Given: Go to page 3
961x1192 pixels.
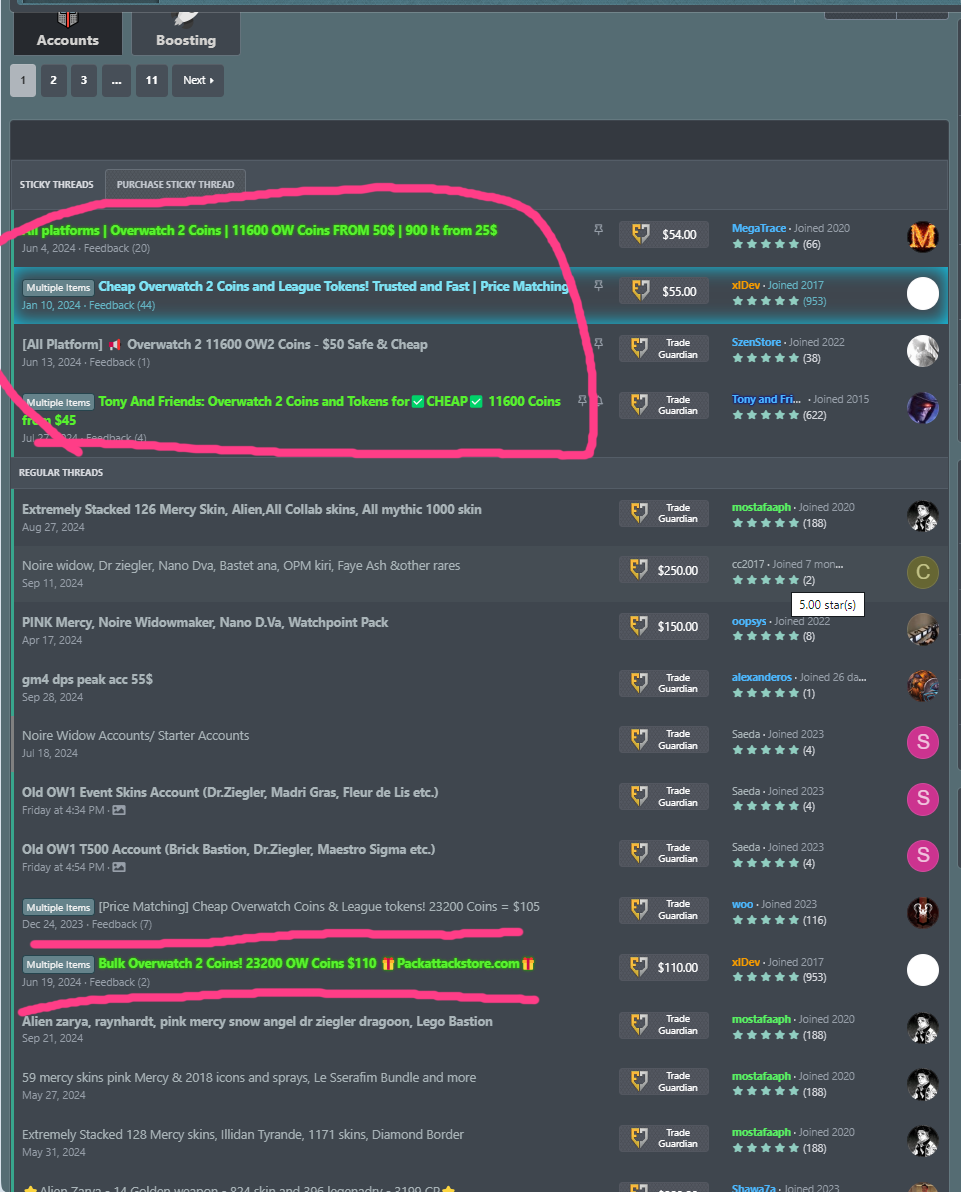Looking at the screenshot, I should pyautogui.click(x=84, y=81).
